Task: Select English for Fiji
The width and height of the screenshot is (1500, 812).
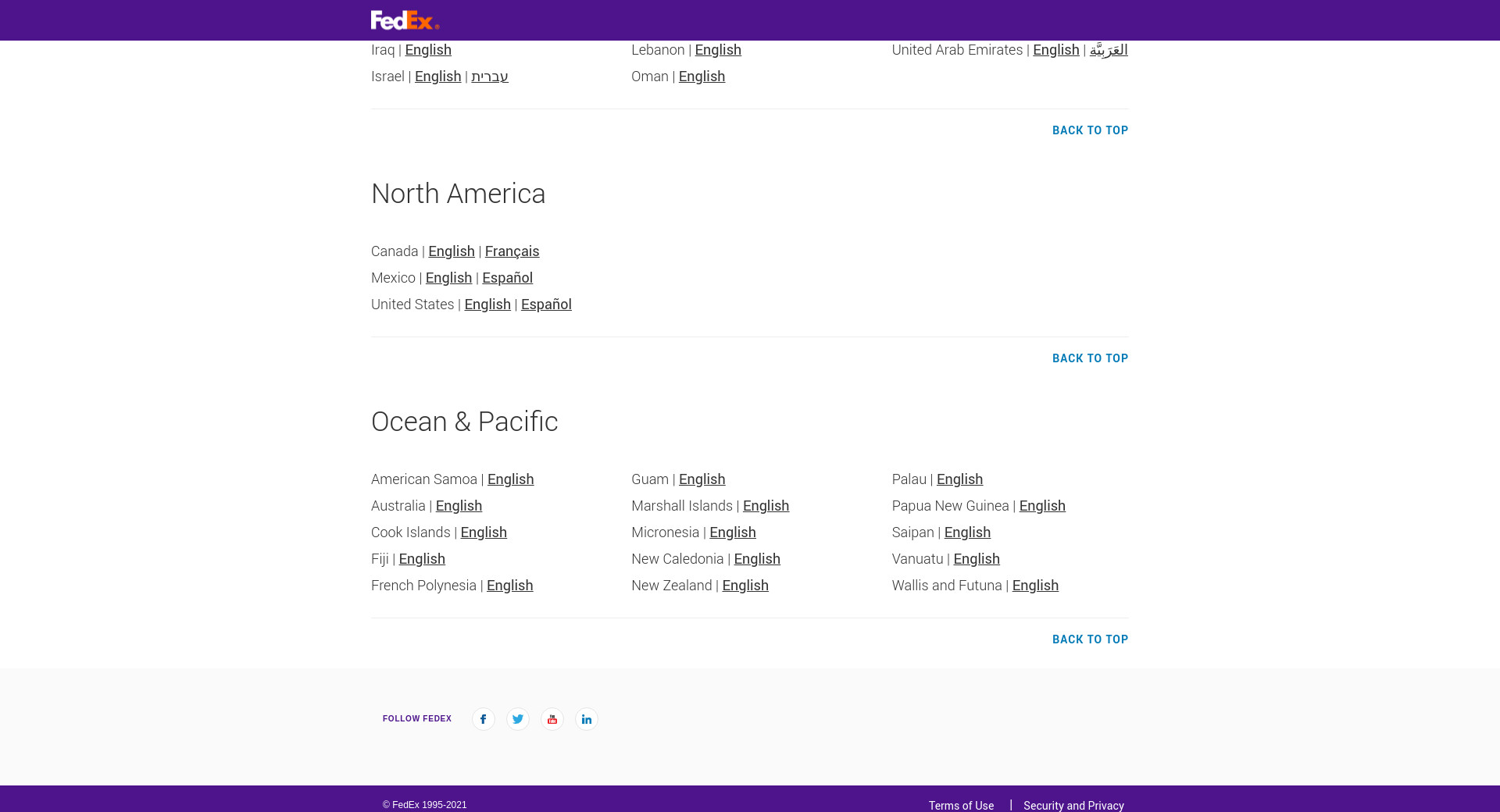Action: coord(422,559)
